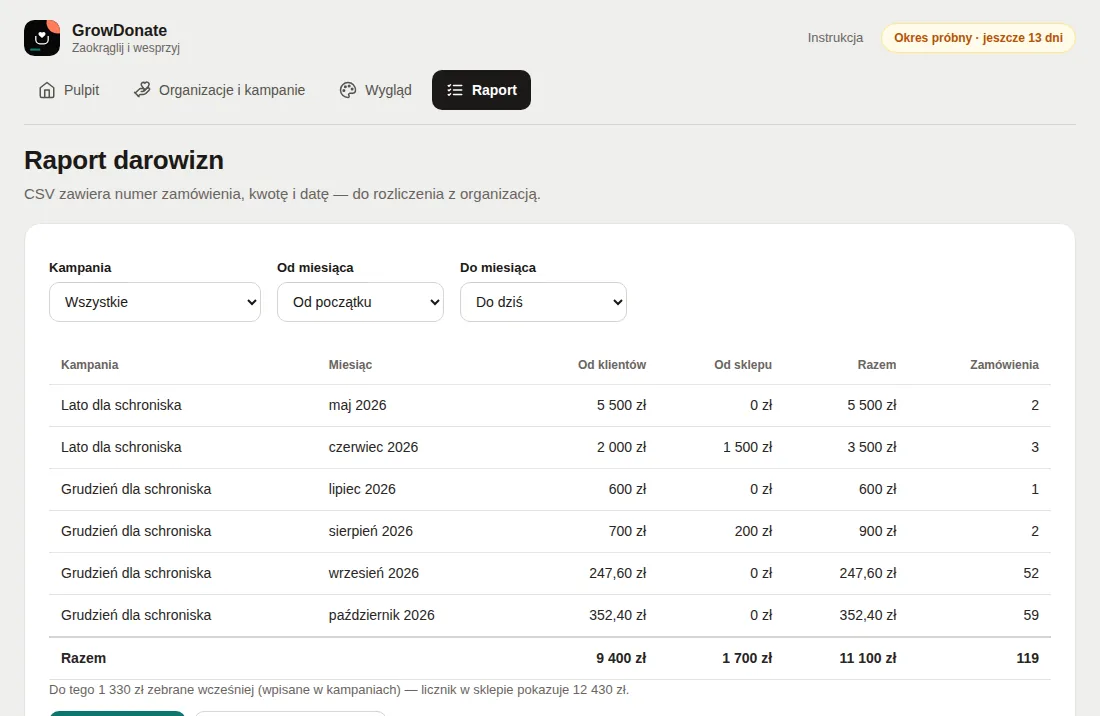Click the '9 400 zł' customers total
Image resolution: width=1100 pixels, height=716 pixels.
click(621, 658)
